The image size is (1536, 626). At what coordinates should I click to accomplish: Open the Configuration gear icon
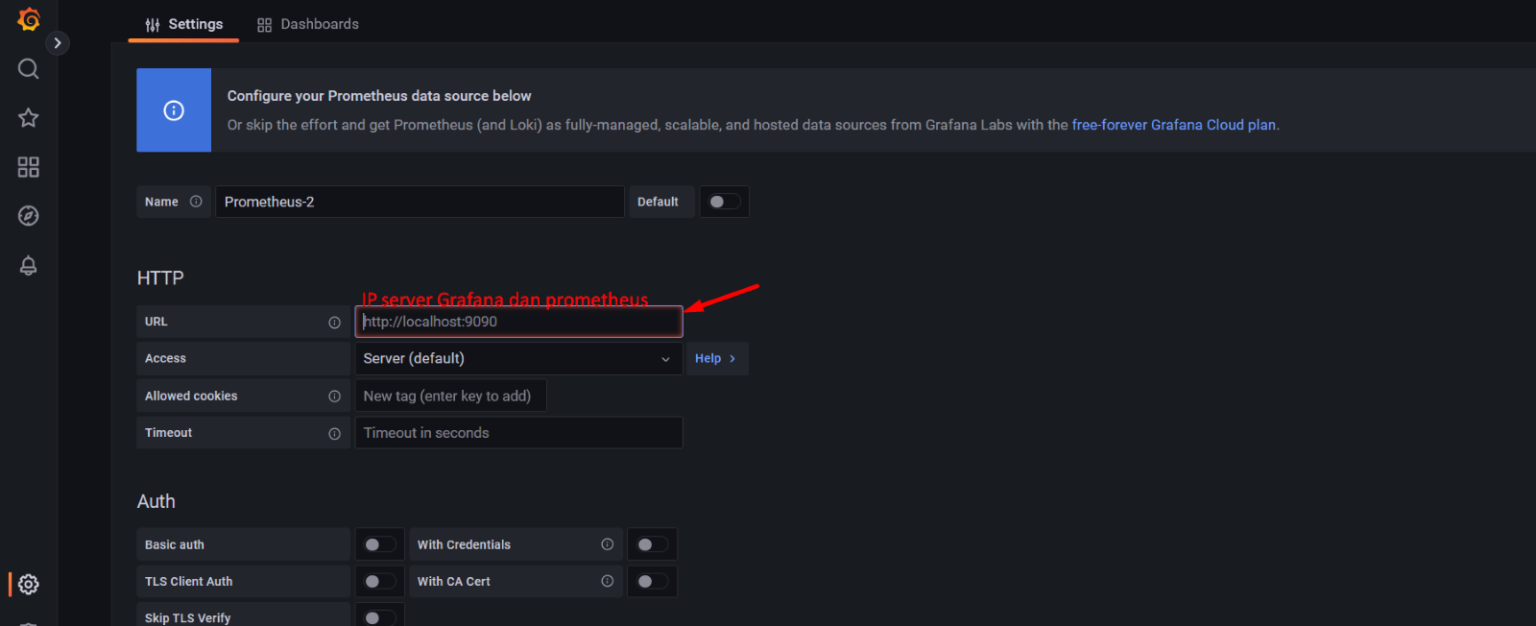(x=28, y=584)
